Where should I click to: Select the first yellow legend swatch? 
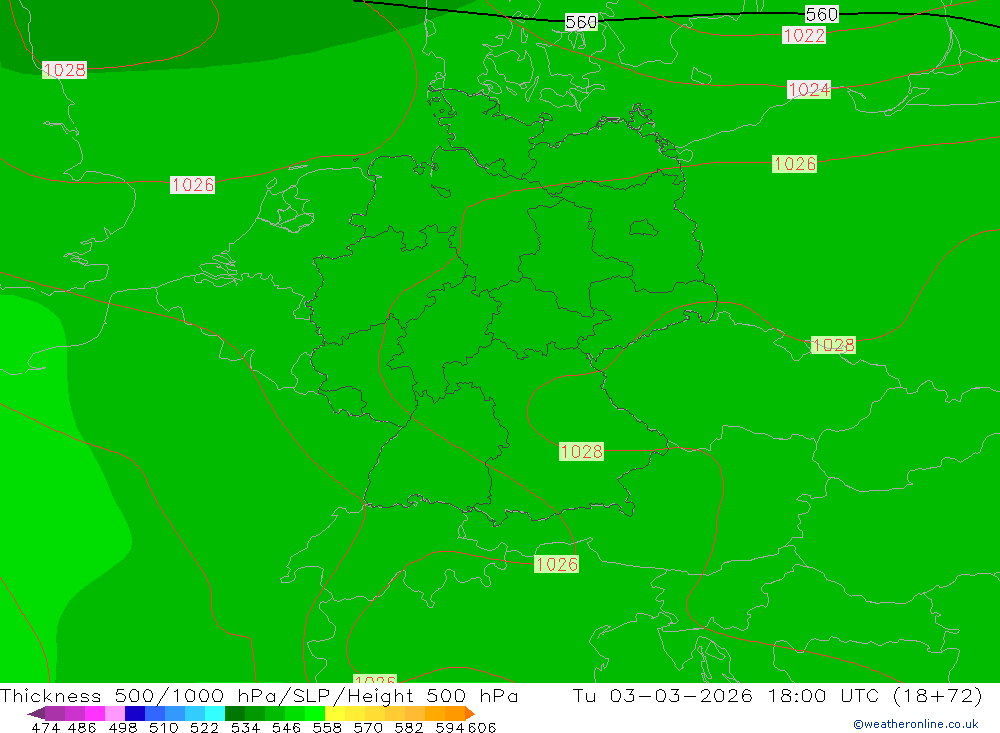[335, 713]
